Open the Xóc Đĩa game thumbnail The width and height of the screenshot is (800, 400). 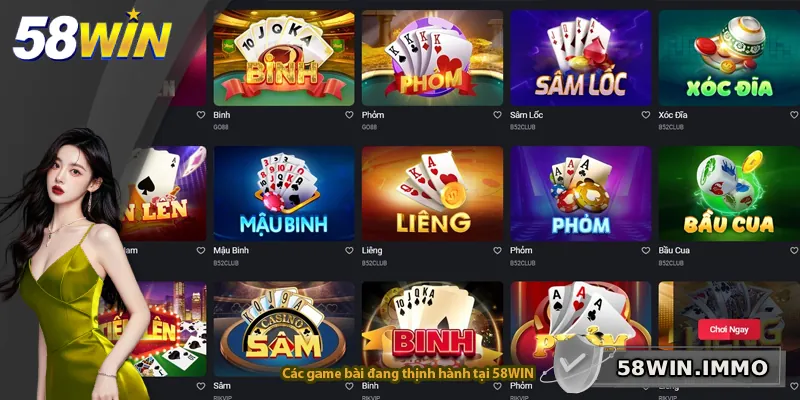point(729,58)
